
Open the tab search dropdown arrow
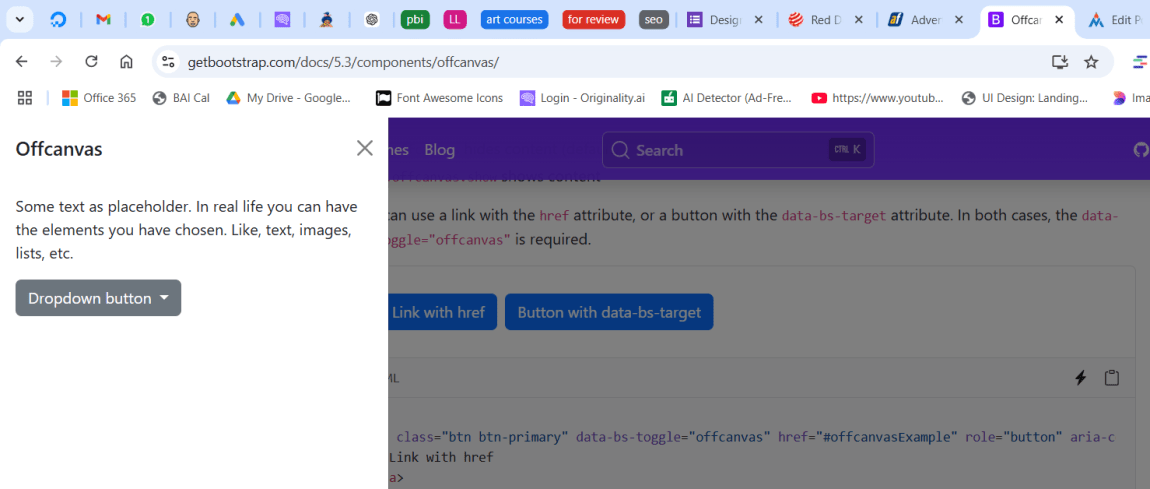point(20,19)
